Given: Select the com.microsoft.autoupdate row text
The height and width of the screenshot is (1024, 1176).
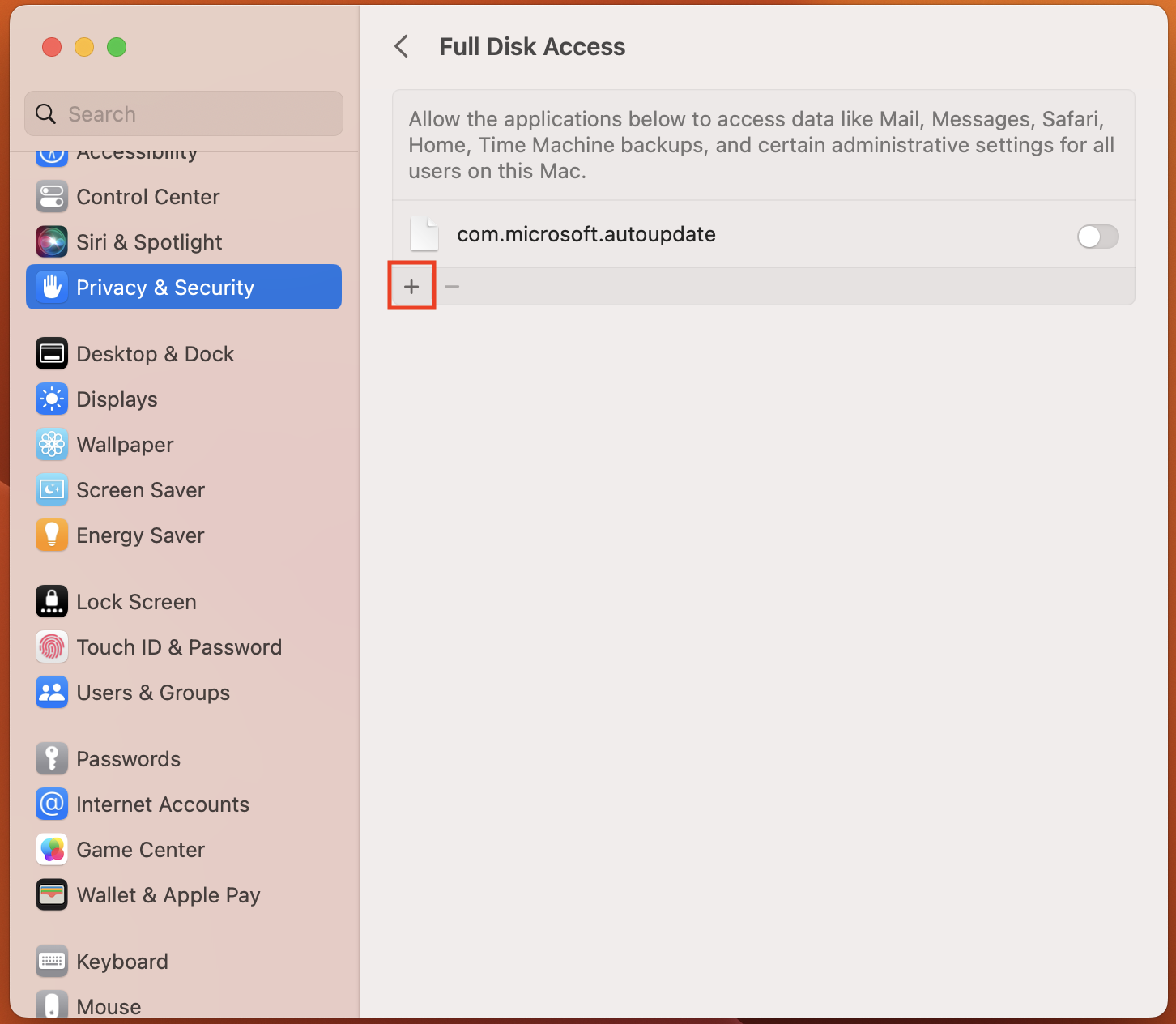Looking at the screenshot, I should coord(586,234).
